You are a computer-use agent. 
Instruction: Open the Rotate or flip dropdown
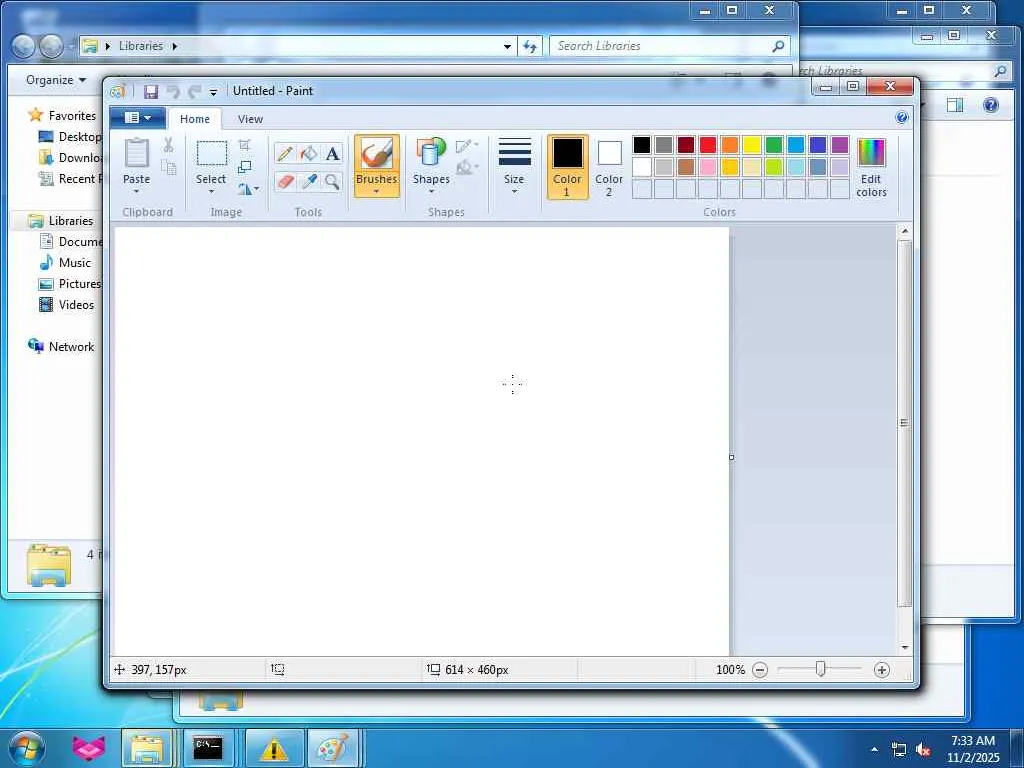248,189
